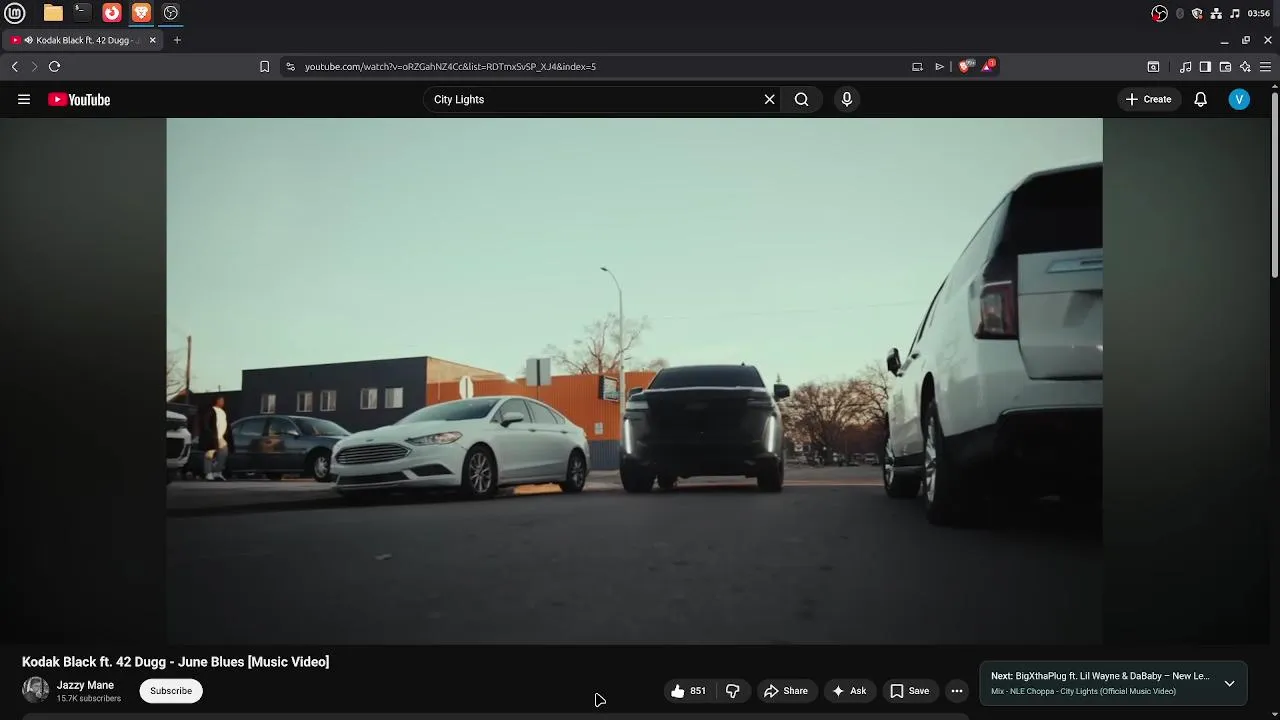Viewport: 1280px width, 720px height.
Task: Run search with magnifier button
Action: coord(802,99)
